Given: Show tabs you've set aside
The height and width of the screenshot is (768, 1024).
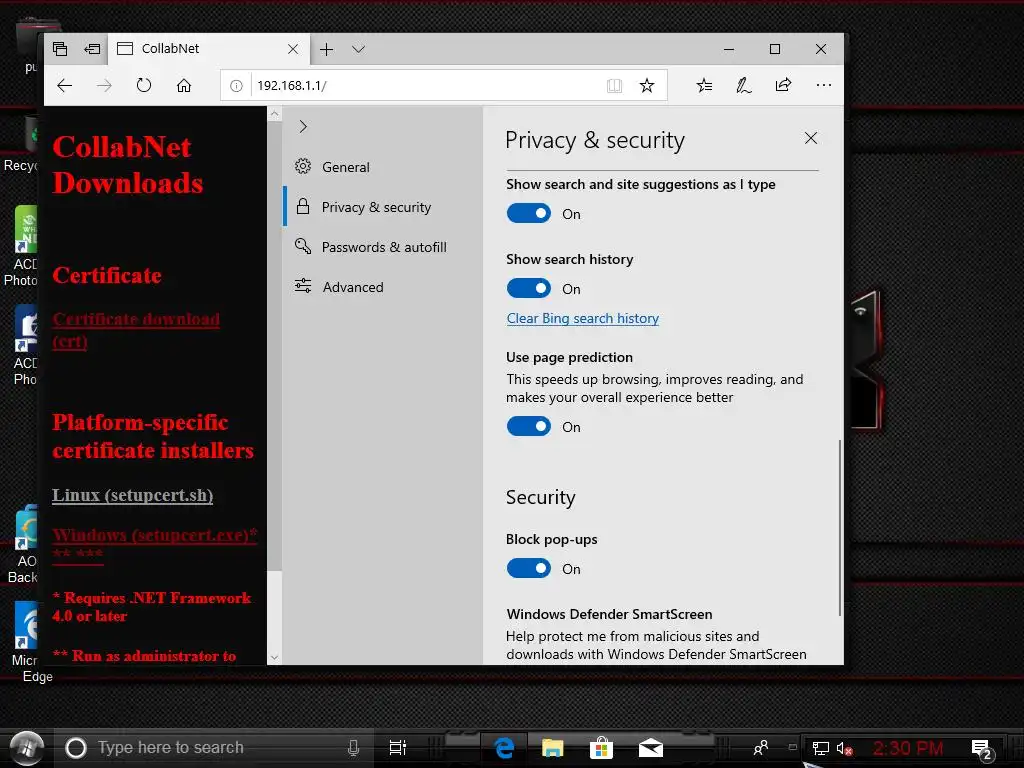Looking at the screenshot, I should (60, 49).
